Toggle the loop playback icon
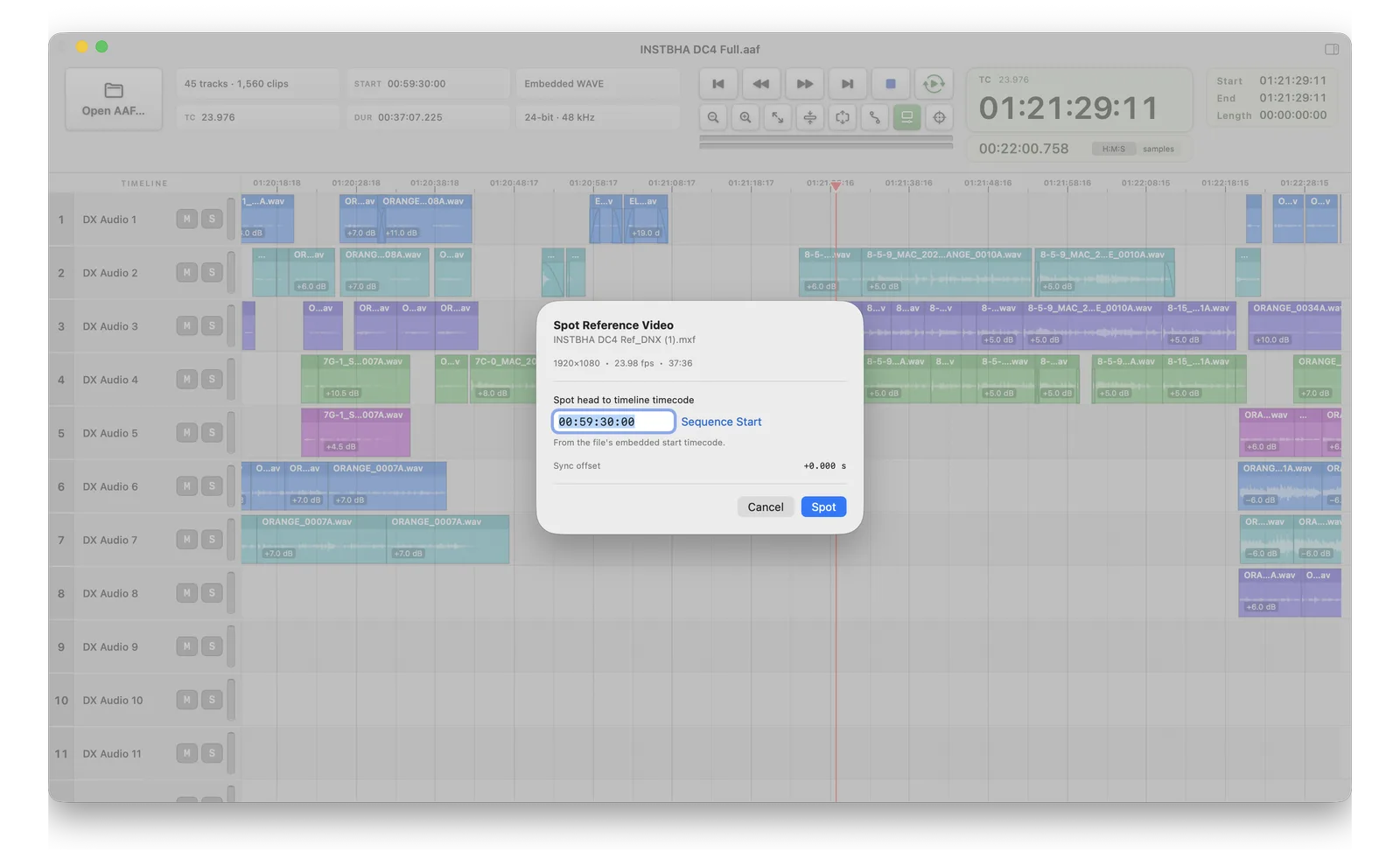 click(934, 84)
